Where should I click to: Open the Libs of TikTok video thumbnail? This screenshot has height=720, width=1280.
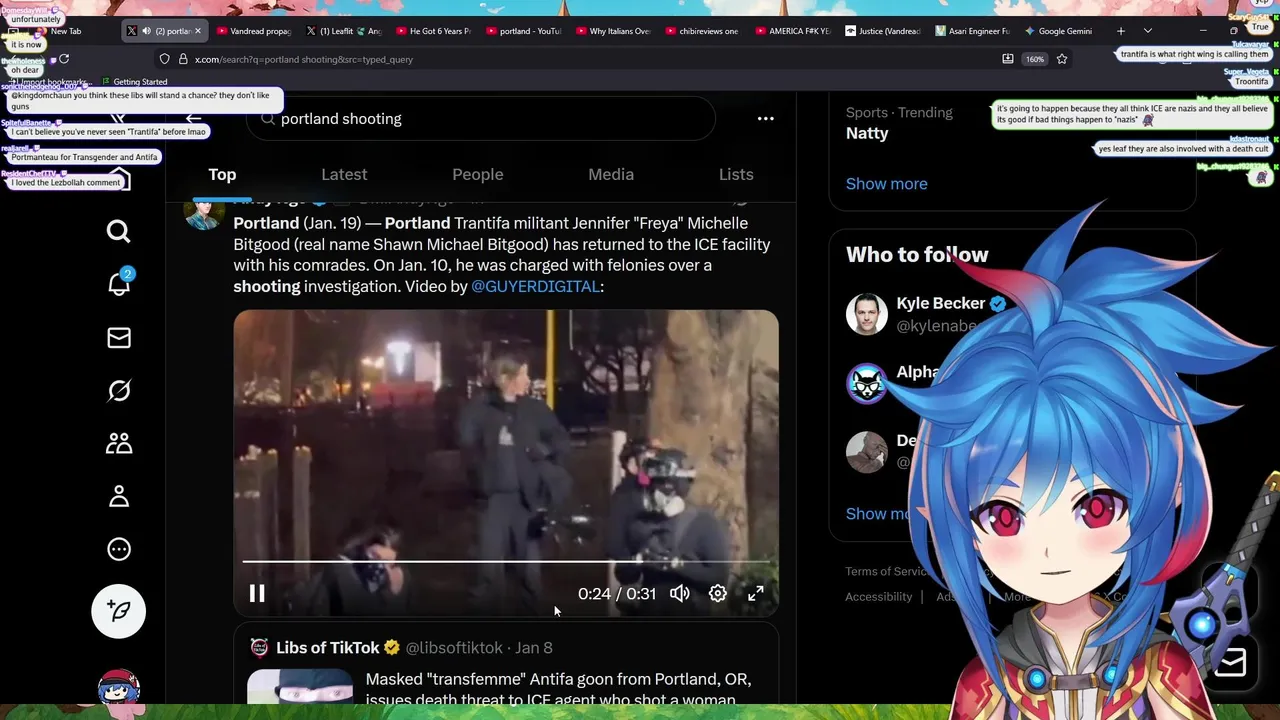click(x=300, y=687)
